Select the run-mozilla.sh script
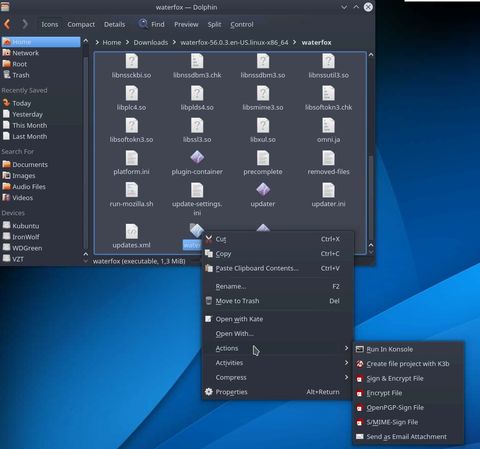Screen dimensions: 480x449 click(x=131, y=195)
